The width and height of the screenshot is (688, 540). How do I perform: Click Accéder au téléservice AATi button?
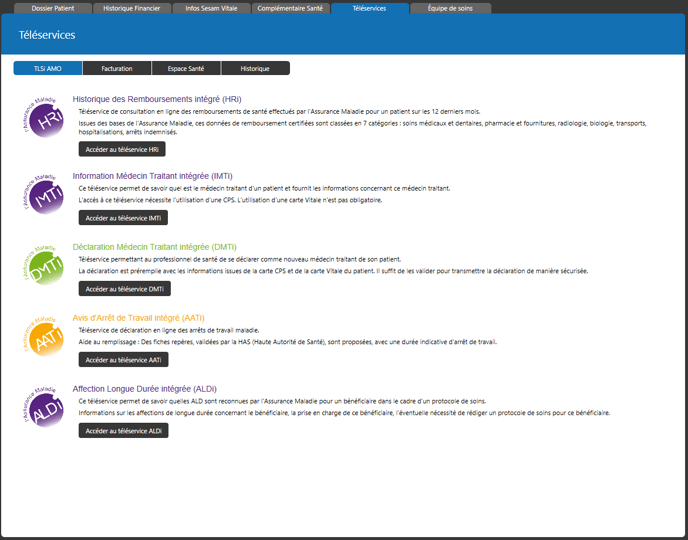click(123, 359)
